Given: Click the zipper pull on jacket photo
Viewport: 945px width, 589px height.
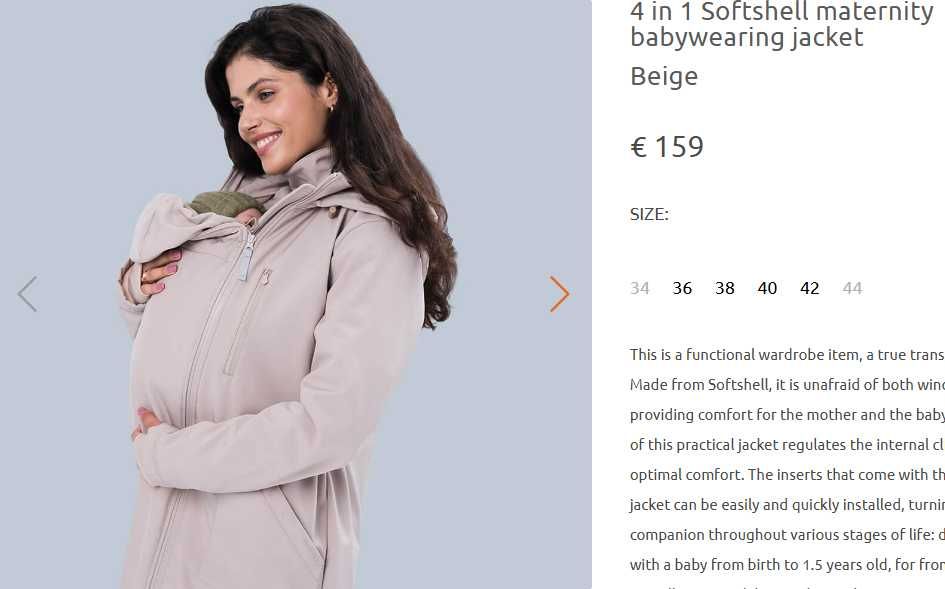Looking at the screenshot, I should [246, 256].
